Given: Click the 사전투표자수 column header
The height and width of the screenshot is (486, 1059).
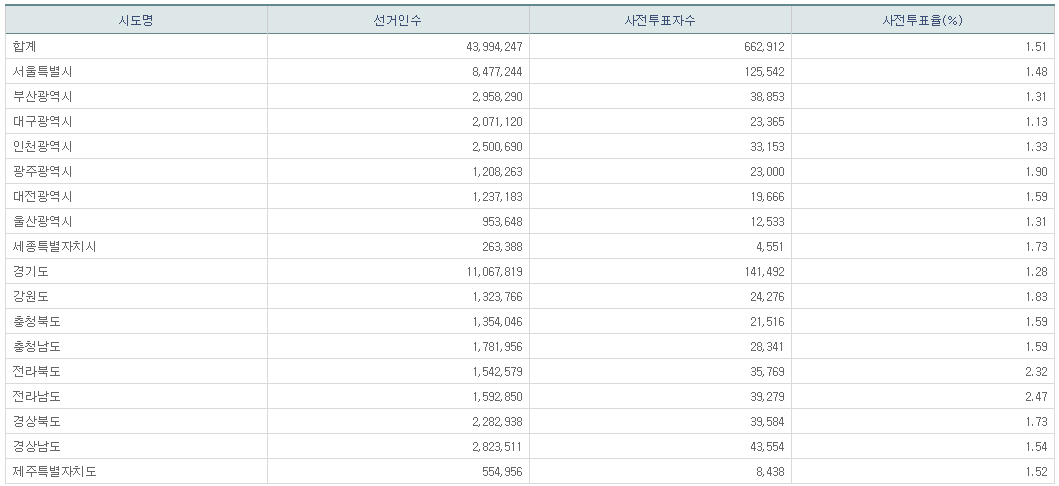Looking at the screenshot, I should coord(660,20).
